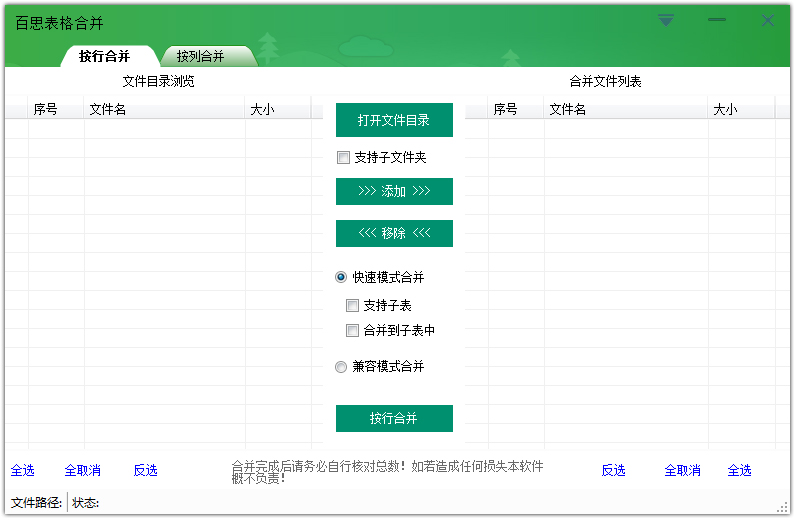Click the resize grip in status bar corner
Viewport: 795px width, 520px height.
(783, 507)
